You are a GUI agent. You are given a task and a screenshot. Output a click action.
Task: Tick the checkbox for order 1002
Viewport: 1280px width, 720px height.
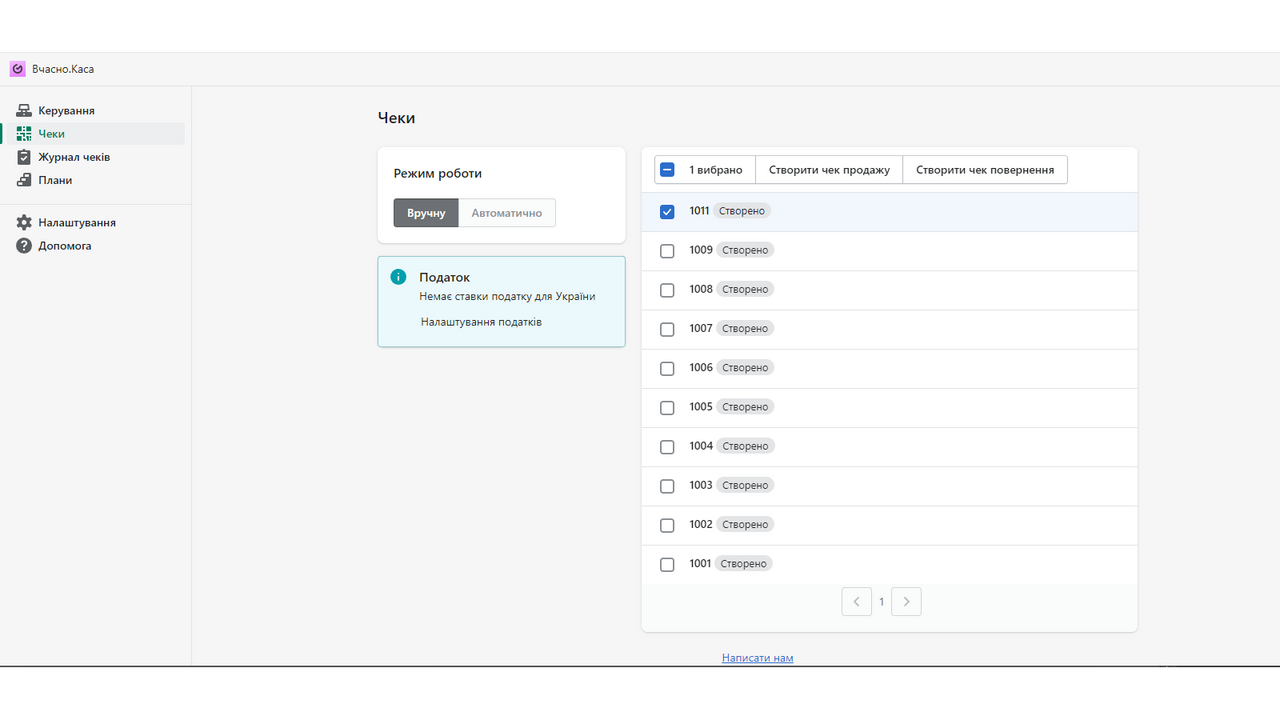click(x=667, y=526)
